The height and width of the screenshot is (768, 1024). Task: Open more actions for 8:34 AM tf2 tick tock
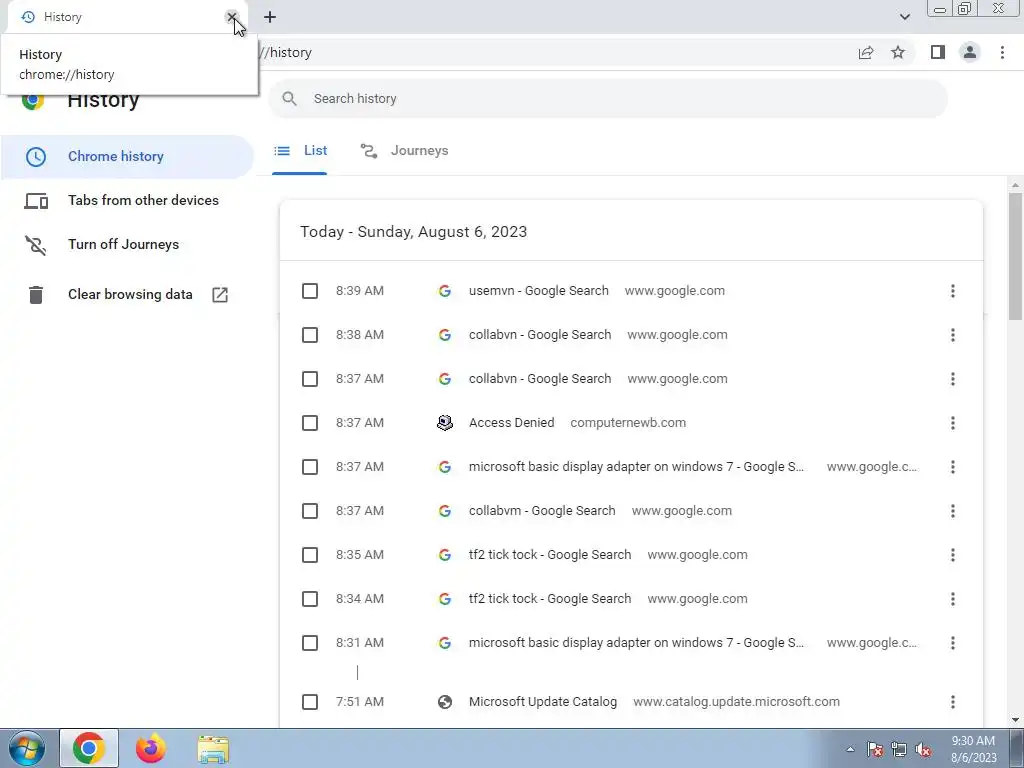point(953,599)
